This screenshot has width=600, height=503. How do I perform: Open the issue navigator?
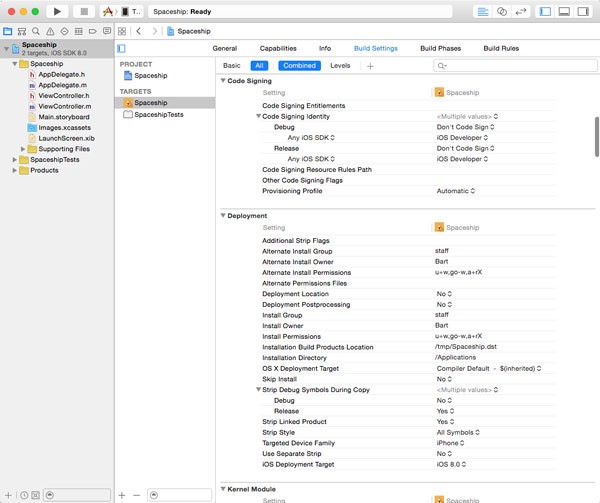[50, 31]
